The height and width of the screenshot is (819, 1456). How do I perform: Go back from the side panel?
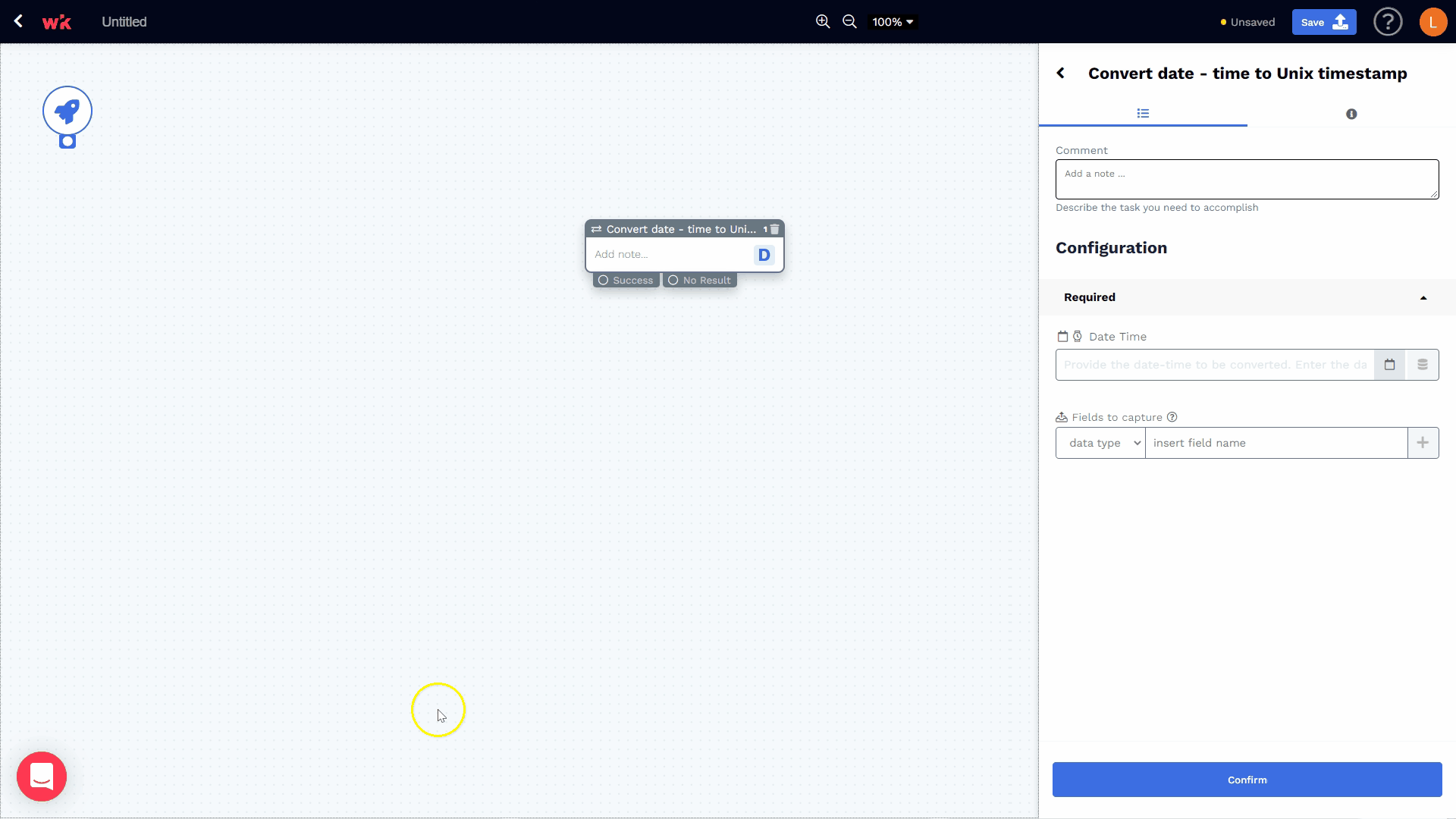(x=1061, y=73)
